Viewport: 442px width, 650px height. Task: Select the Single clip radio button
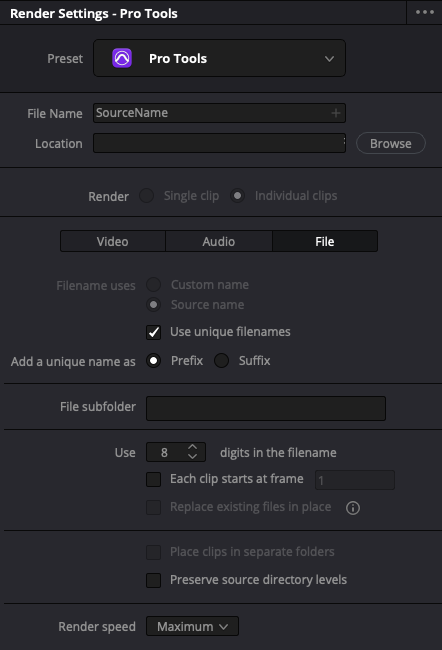(x=146, y=195)
